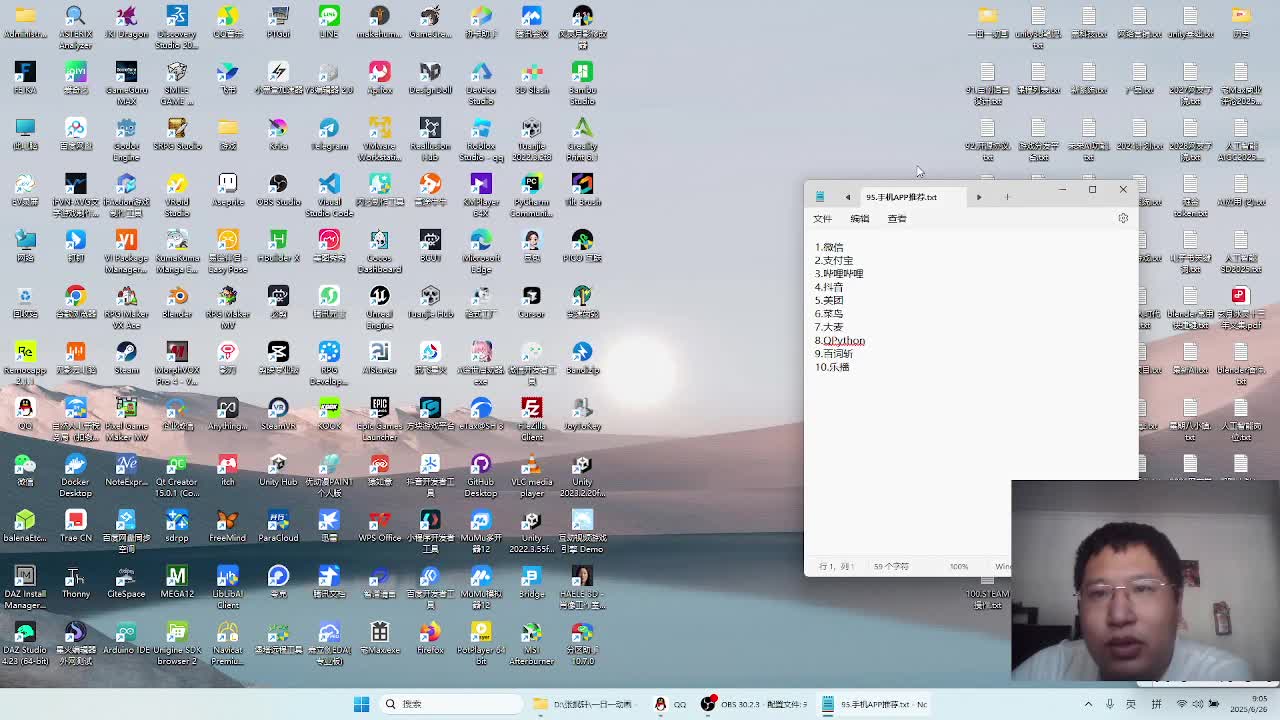1280x720 pixels.
Task: Open the 查看 menu in Notepad
Action: (x=897, y=218)
